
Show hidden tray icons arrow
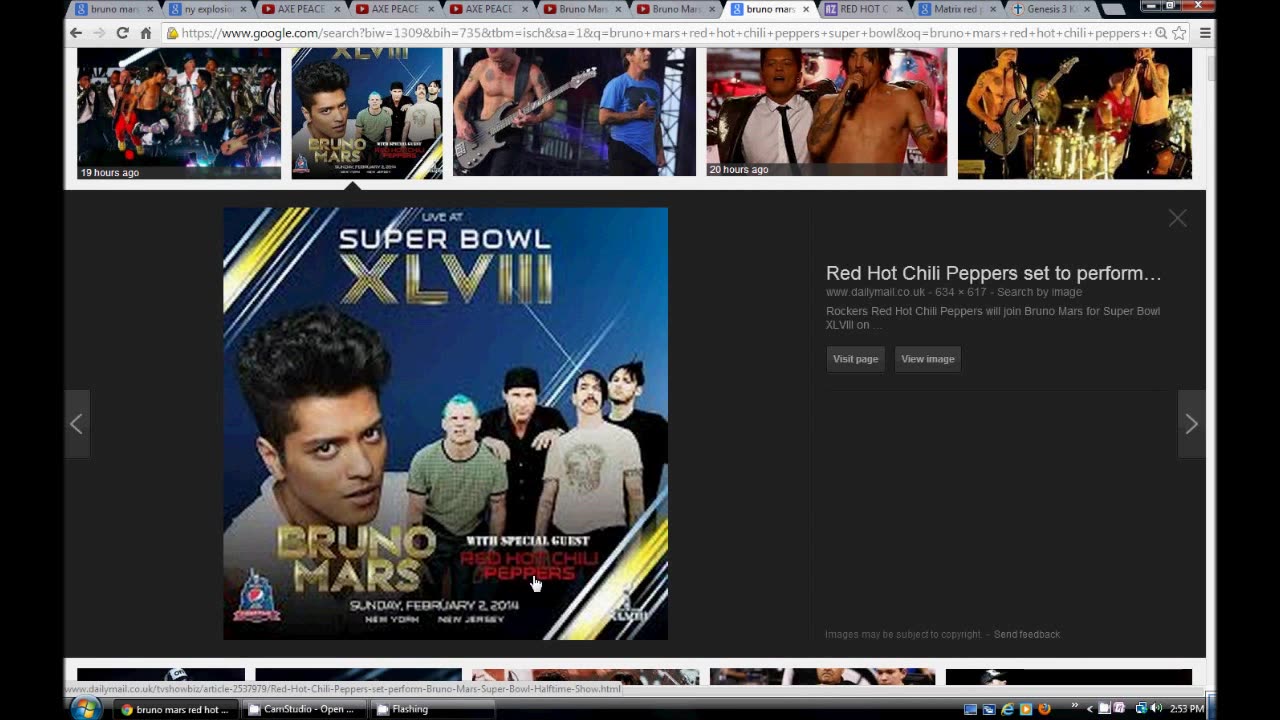pyautogui.click(x=1090, y=709)
